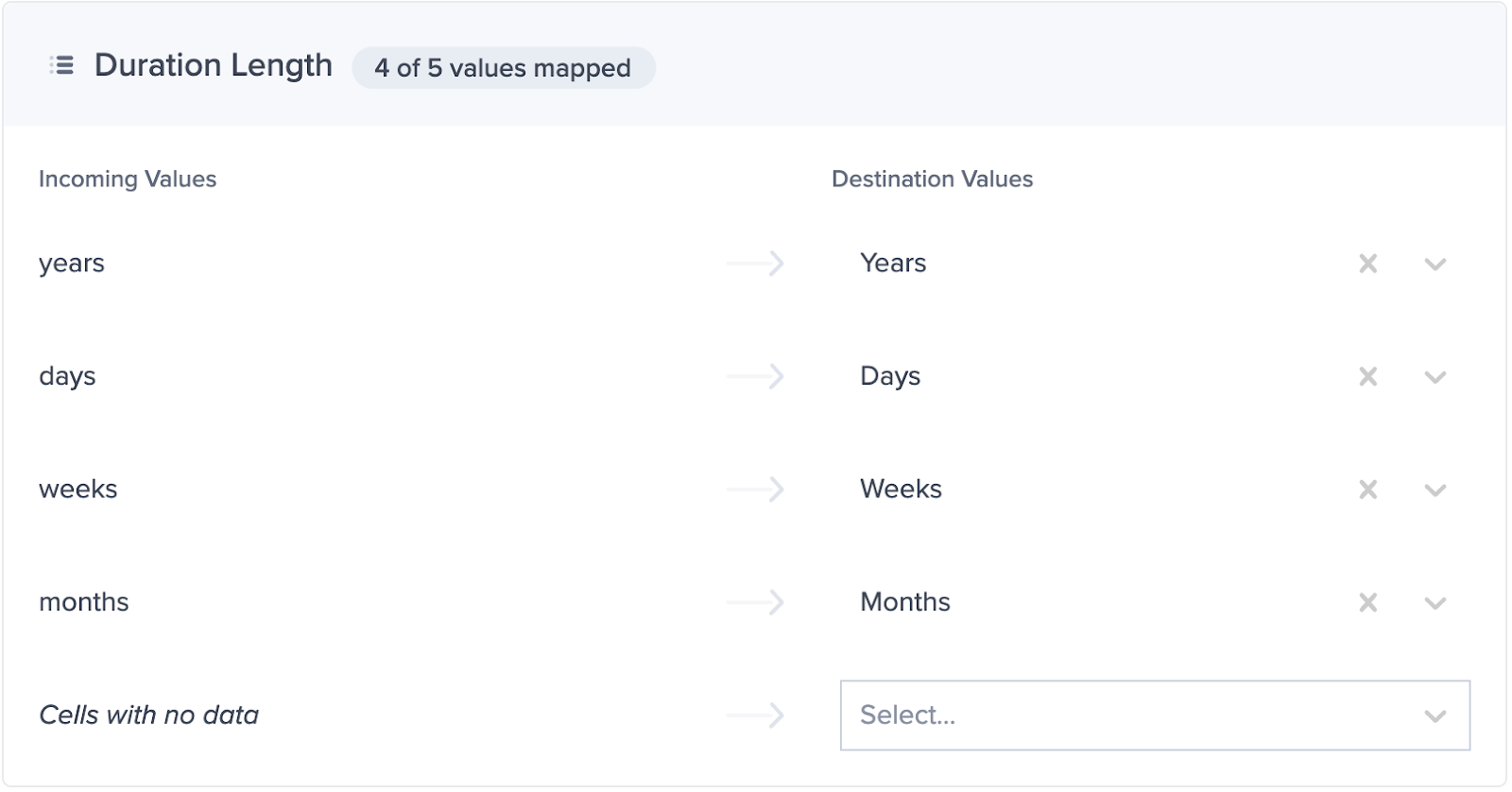Expand the Months destination dropdown
Viewport: 1512px width, 792px height.
(1434, 602)
